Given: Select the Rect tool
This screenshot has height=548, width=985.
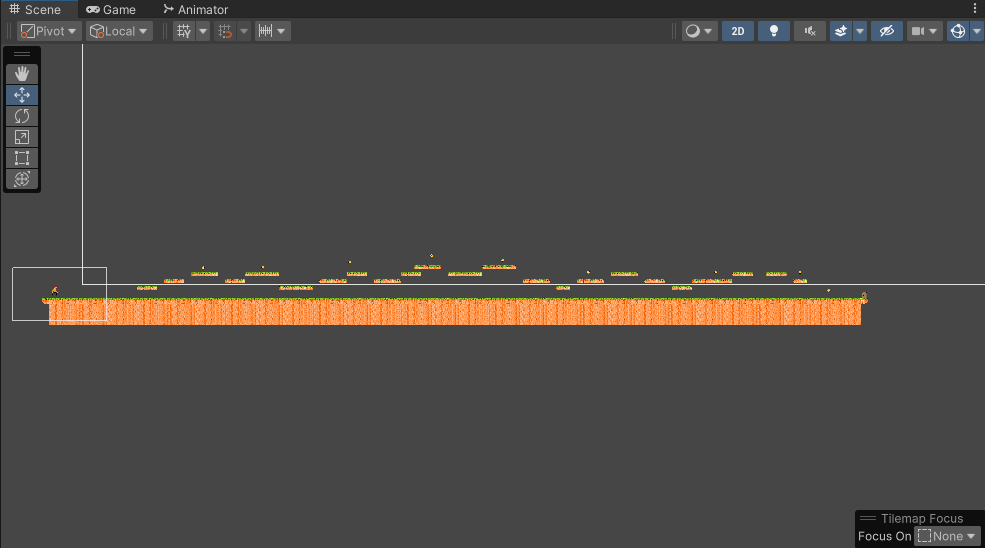Looking at the screenshot, I should (22, 158).
